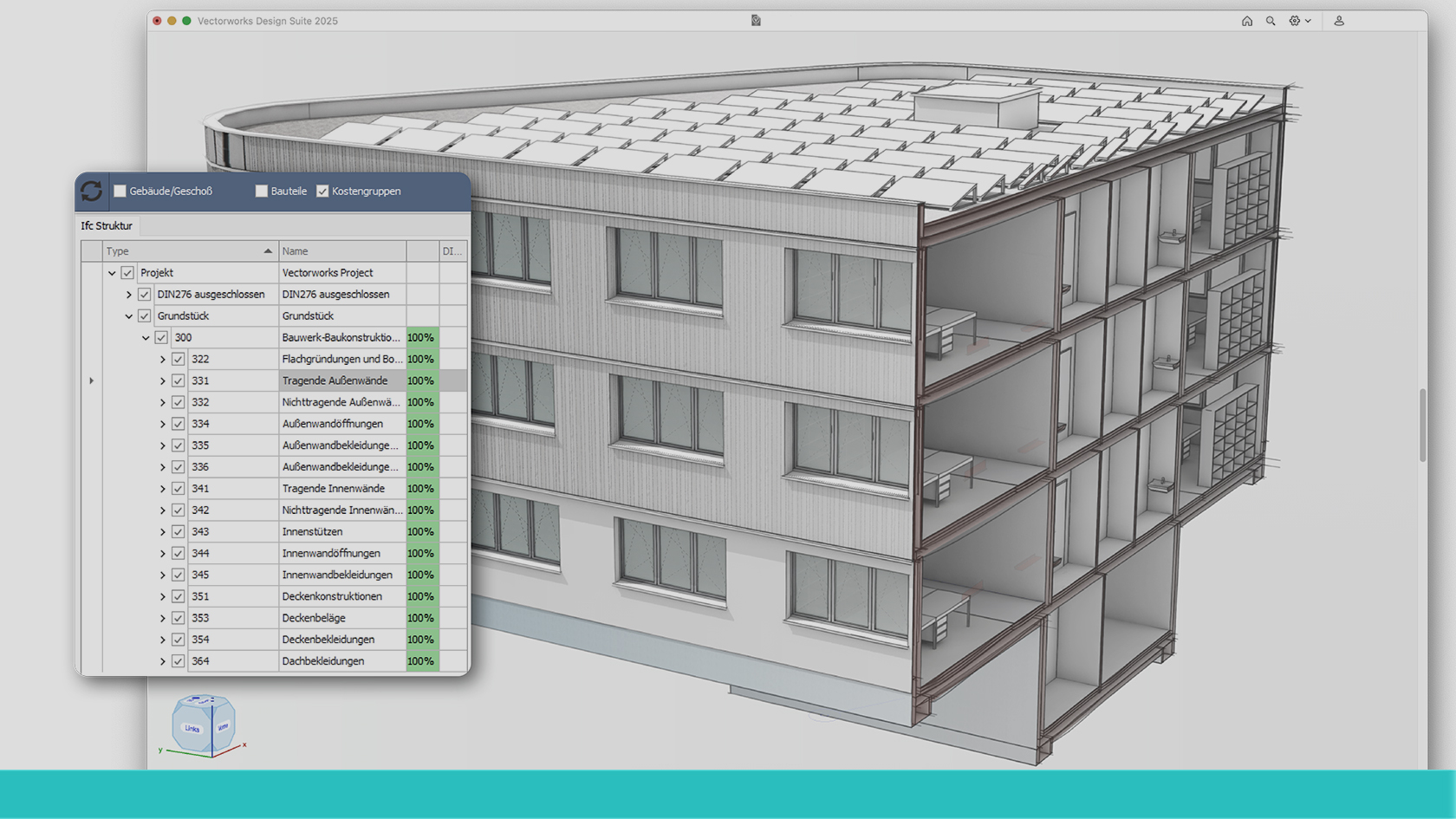Select the Deckenkonstruktionen cell
The height and width of the screenshot is (819, 1456).
tap(342, 596)
